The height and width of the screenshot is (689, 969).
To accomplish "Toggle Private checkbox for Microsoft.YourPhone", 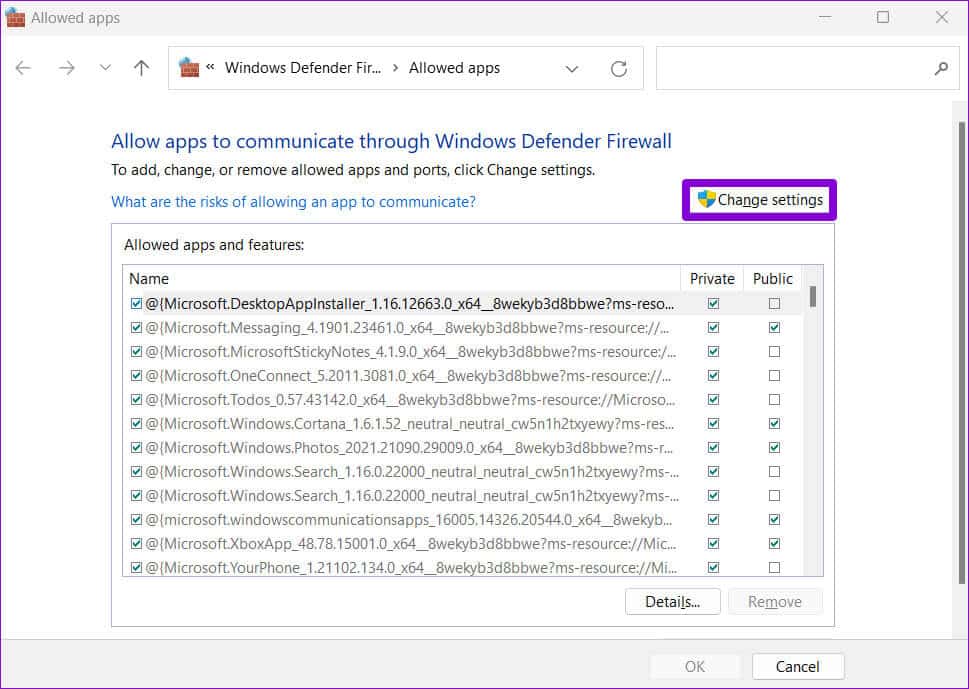I will [x=713, y=568].
